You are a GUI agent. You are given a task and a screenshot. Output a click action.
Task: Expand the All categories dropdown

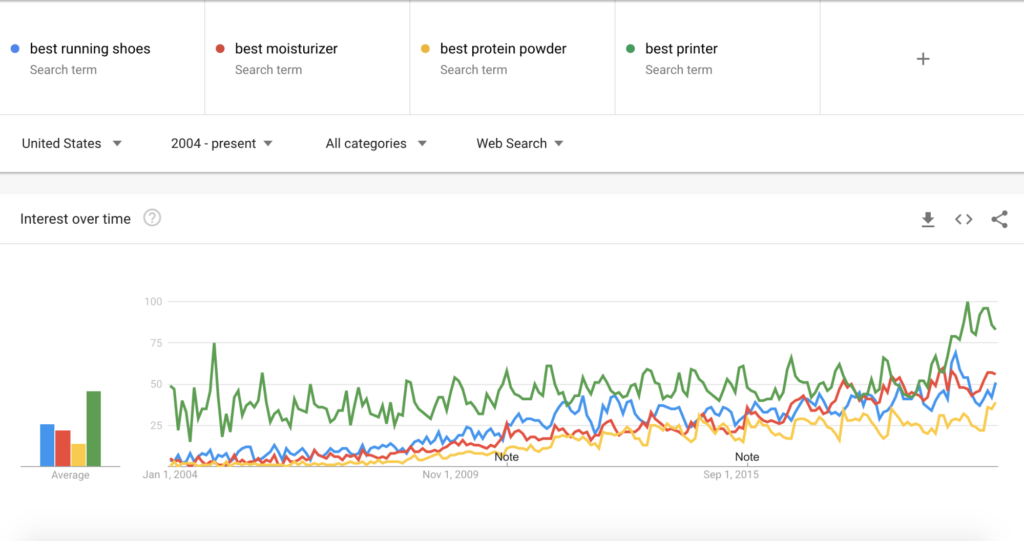[376, 143]
